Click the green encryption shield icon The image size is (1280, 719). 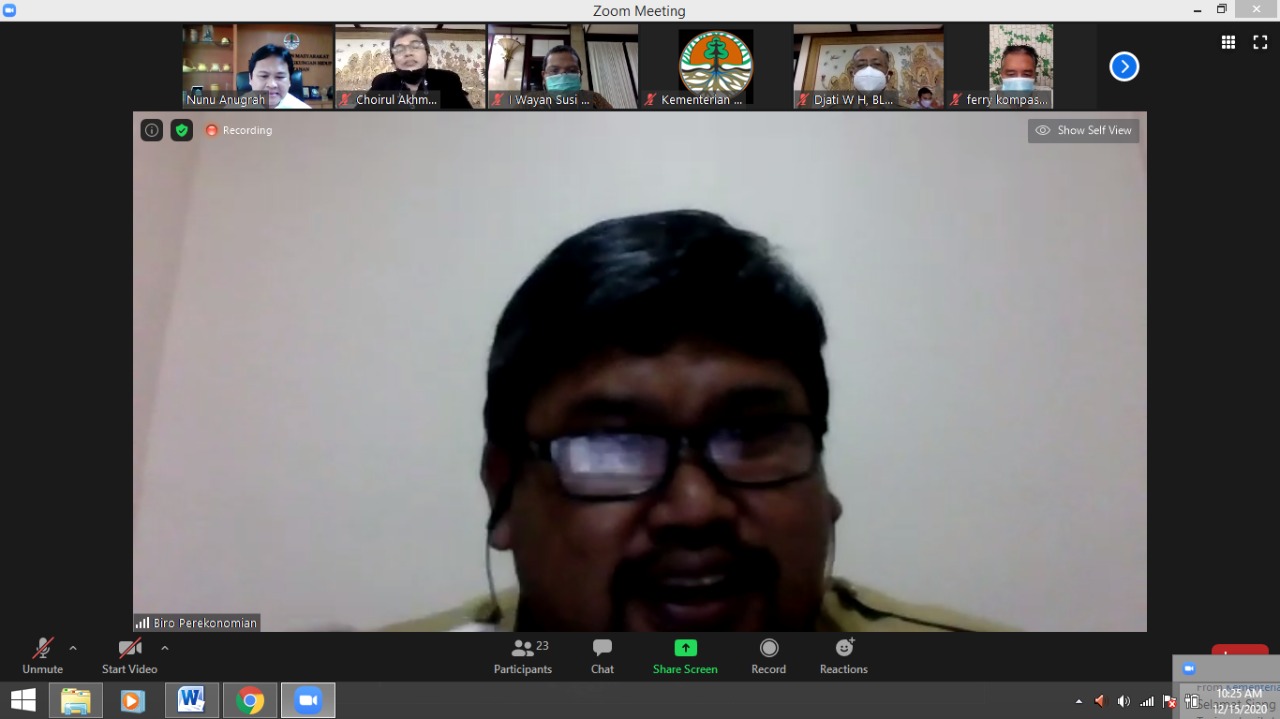click(181, 130)
